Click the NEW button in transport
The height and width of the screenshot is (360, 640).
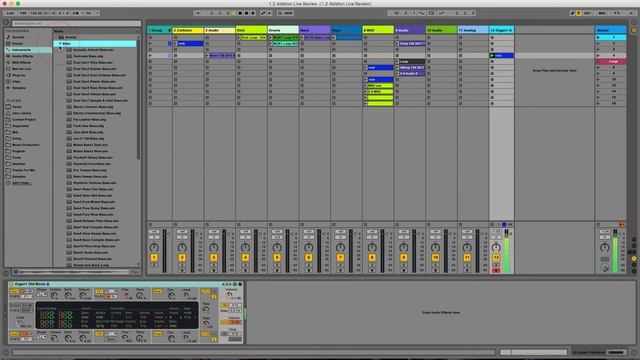coord(288,13)
